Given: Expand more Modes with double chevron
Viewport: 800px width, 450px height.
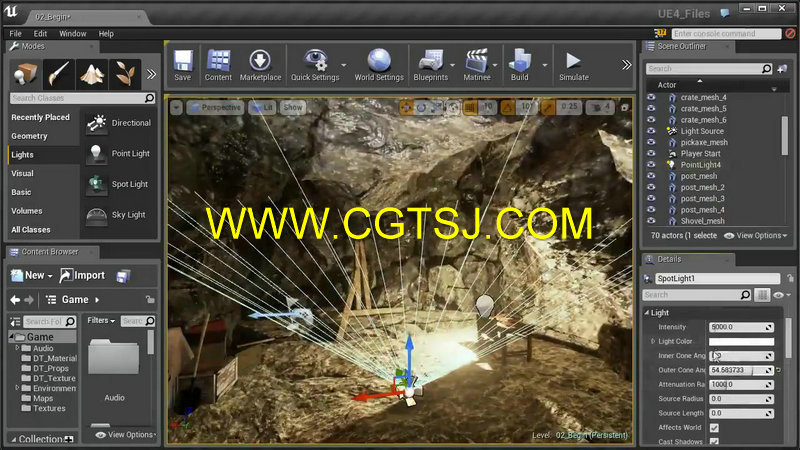Looking at the screenshot, I should coord(151,74).
